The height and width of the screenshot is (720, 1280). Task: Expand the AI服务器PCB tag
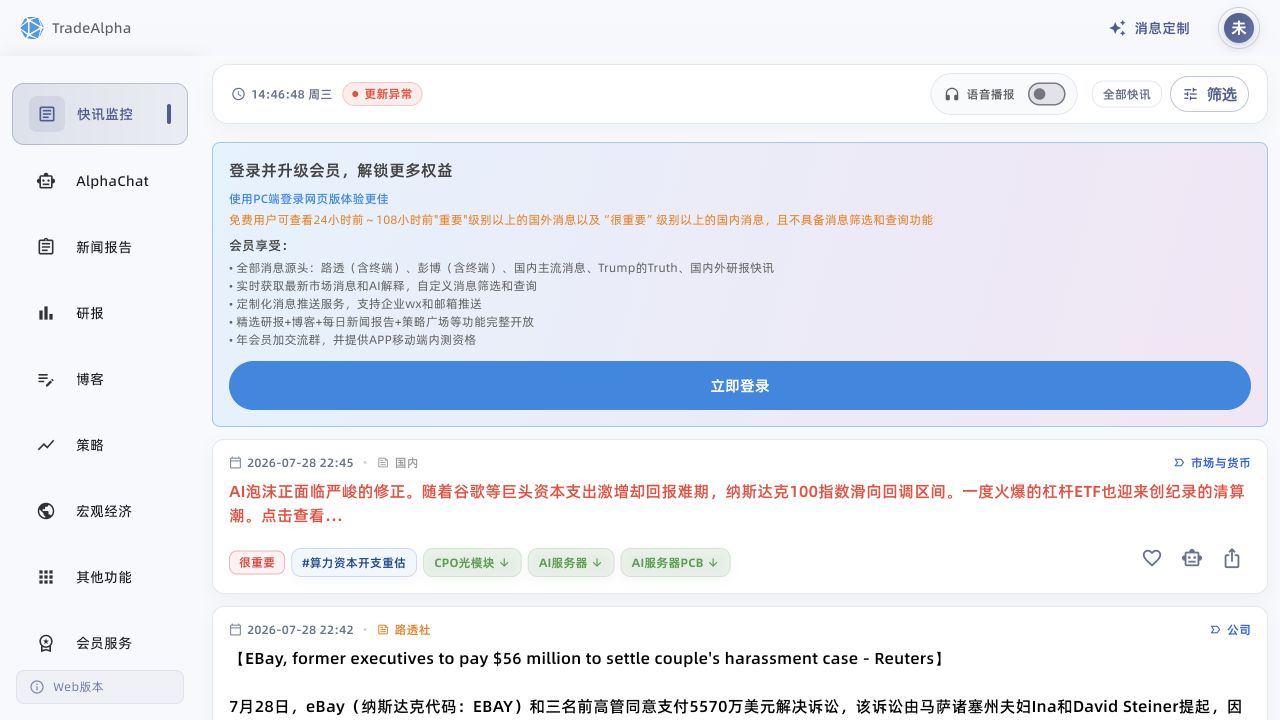pyautogui.click(x=675, y=563)
